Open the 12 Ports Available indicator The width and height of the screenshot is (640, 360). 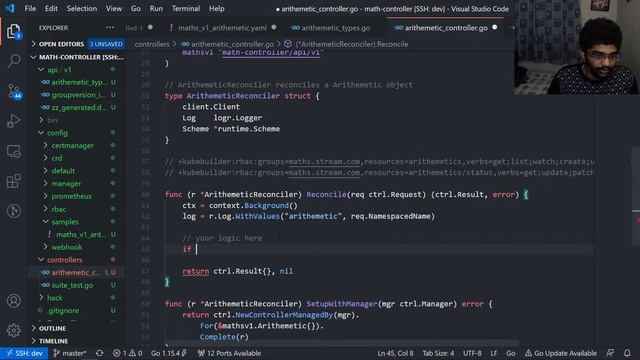(x=229, y=353)
